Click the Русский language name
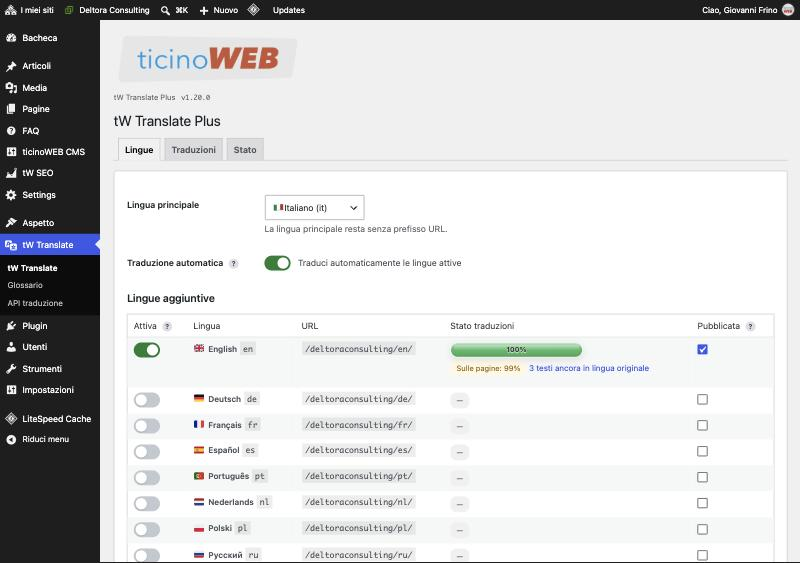 tap(225, 555)
